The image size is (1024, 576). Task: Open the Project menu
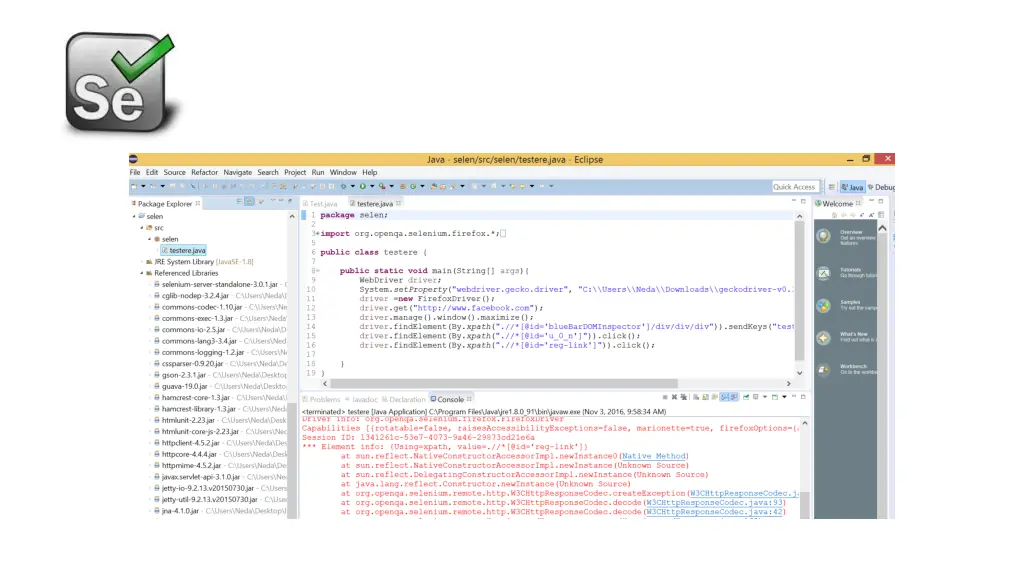coord(295,172)
